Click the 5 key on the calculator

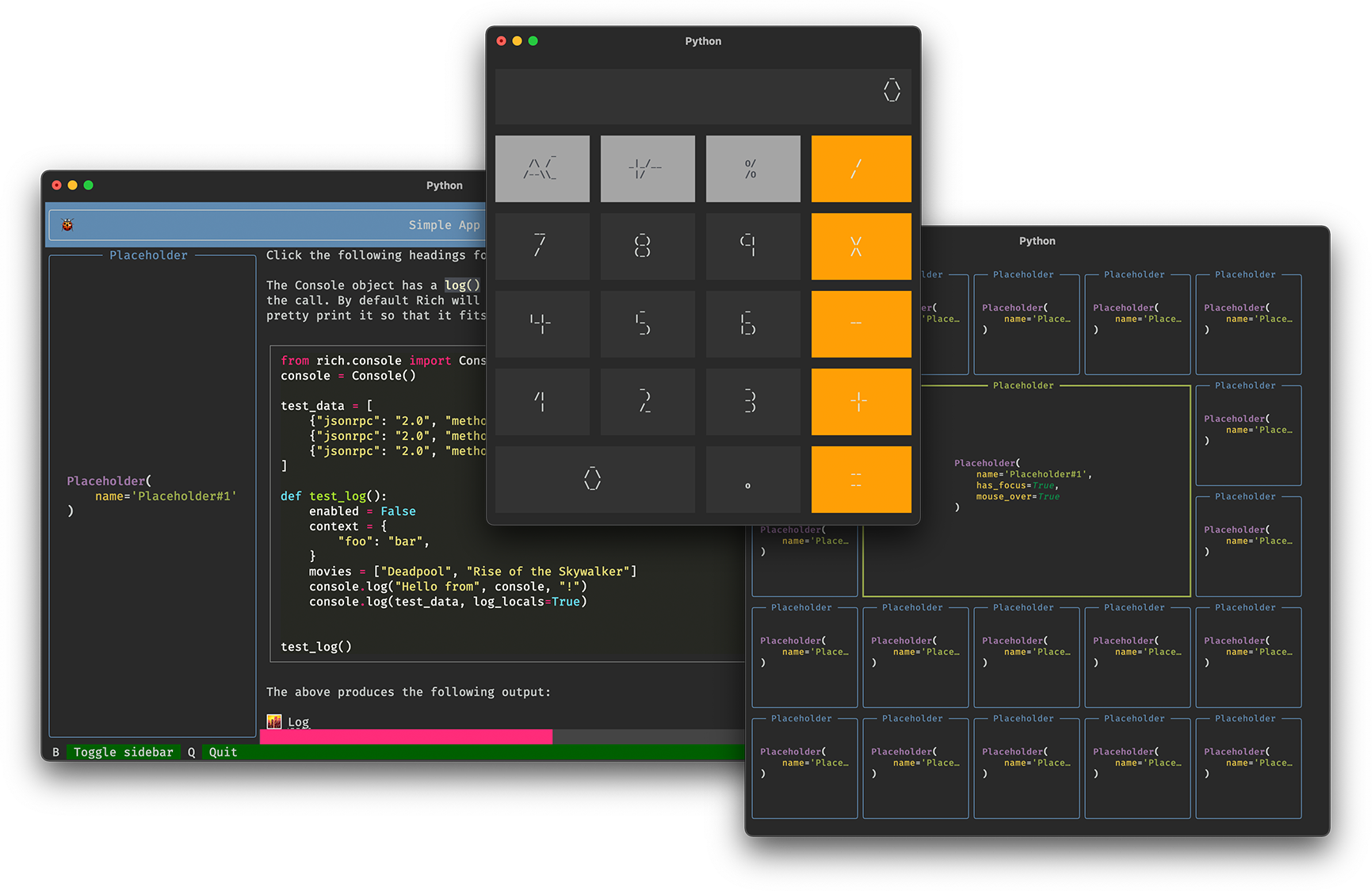(x=648, y=323)
